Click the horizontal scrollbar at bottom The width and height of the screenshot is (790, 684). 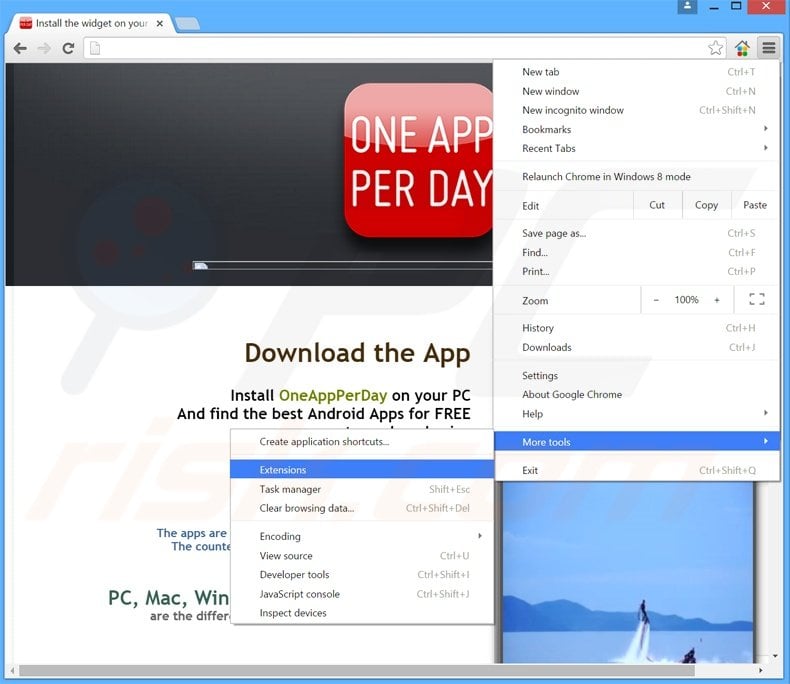coord(357,670)
